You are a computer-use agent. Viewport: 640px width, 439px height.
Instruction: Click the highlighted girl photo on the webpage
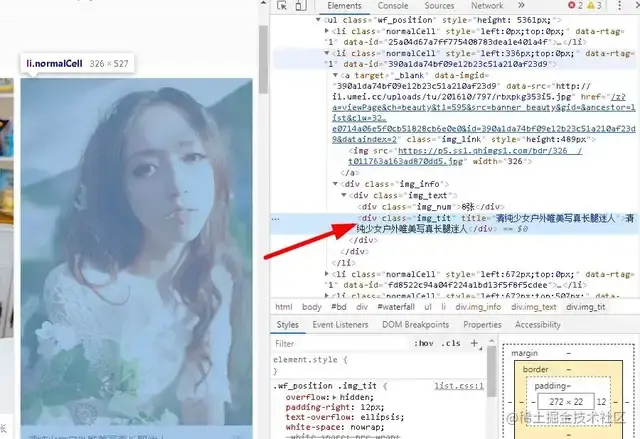click(x=136, y=252)
